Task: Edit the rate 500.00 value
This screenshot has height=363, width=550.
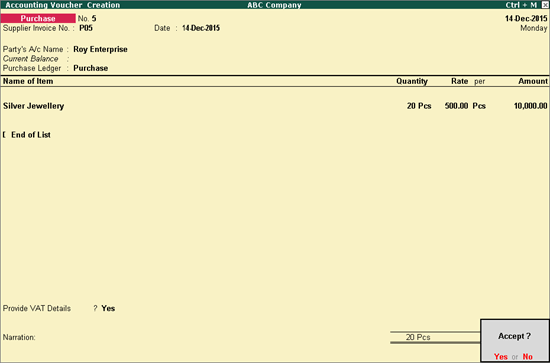Action: [456, 106]
